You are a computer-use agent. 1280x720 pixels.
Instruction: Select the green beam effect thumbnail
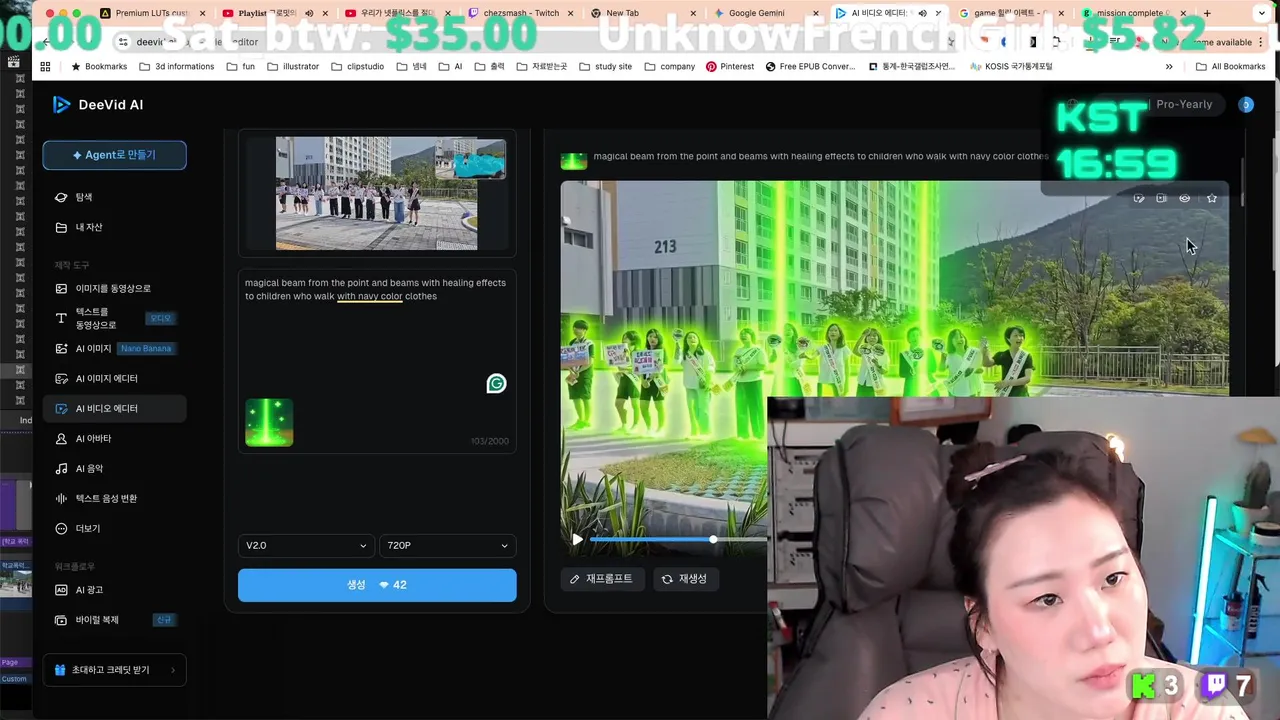tap(269, 422)
